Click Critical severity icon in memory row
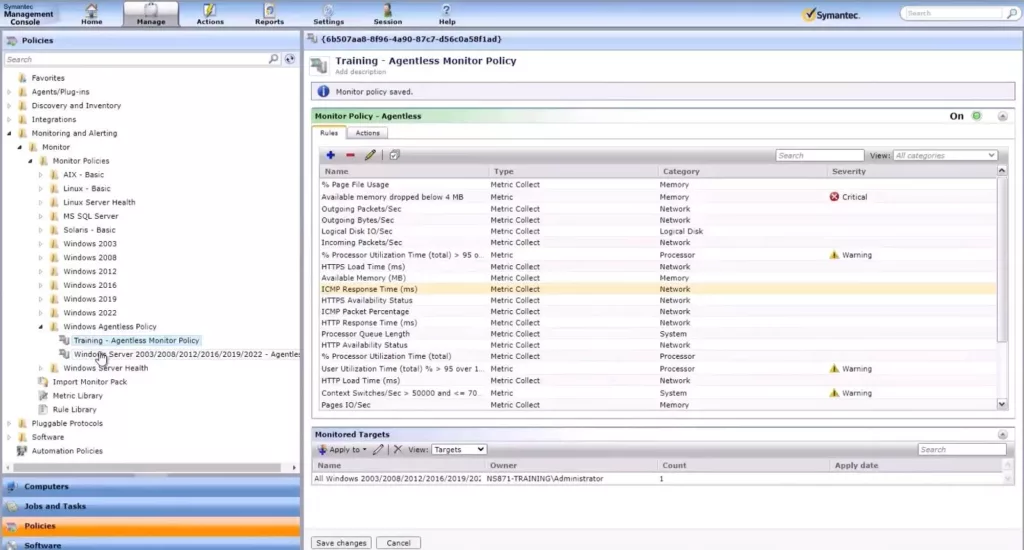The height and width of the screenshot is (550, 1024). (x=834, y=197)
